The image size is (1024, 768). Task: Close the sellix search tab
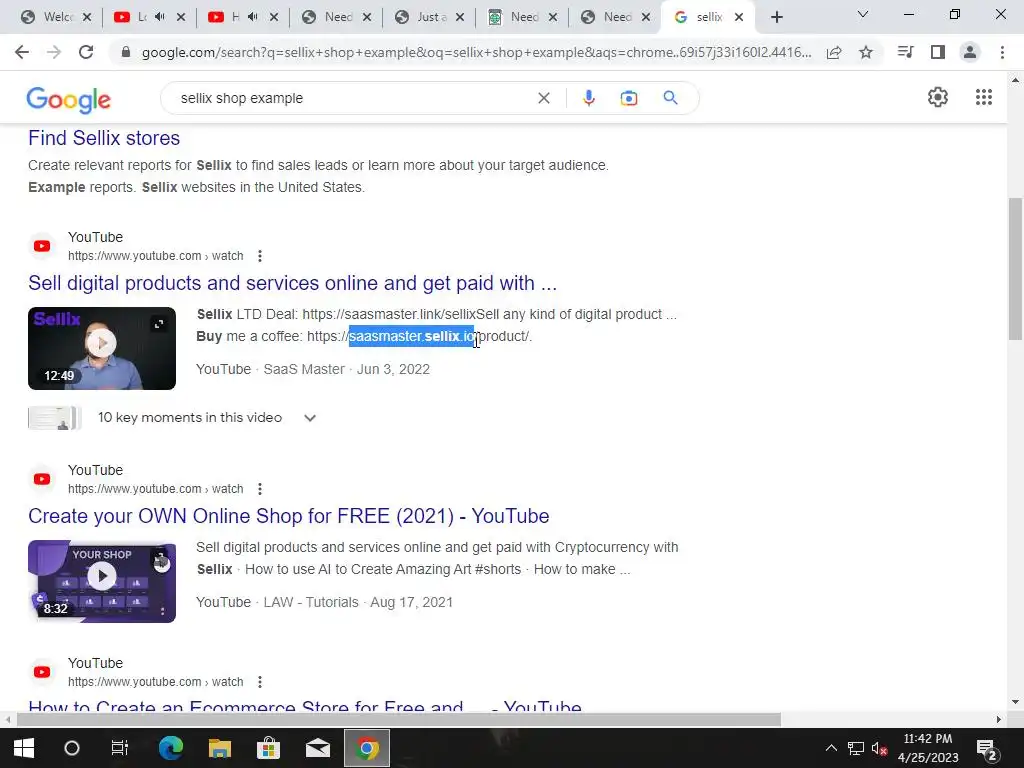click(x=739, y=17)
